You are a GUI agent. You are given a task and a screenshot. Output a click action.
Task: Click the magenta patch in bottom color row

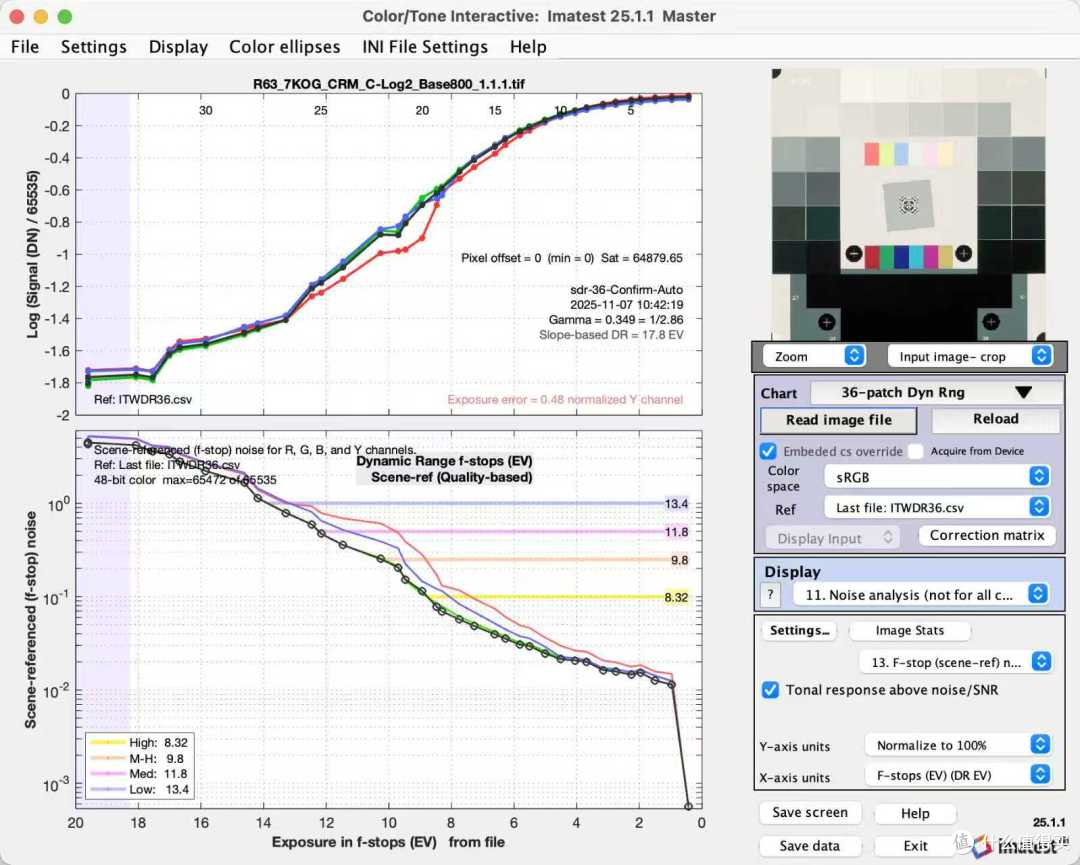(x=931, y=258)
